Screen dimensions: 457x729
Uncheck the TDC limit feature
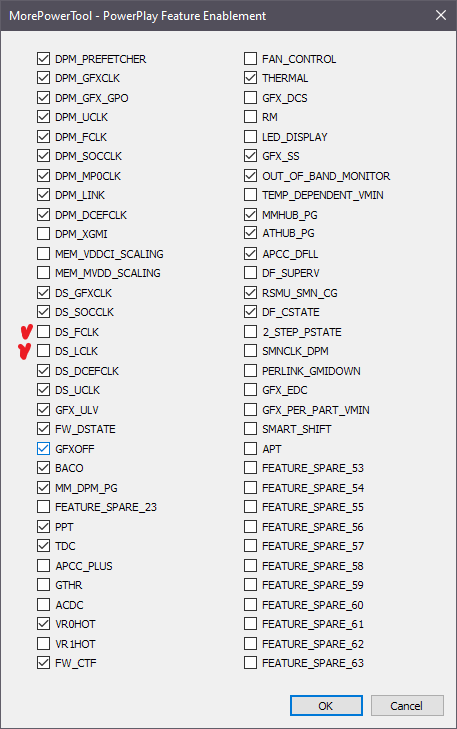[43, 546]
